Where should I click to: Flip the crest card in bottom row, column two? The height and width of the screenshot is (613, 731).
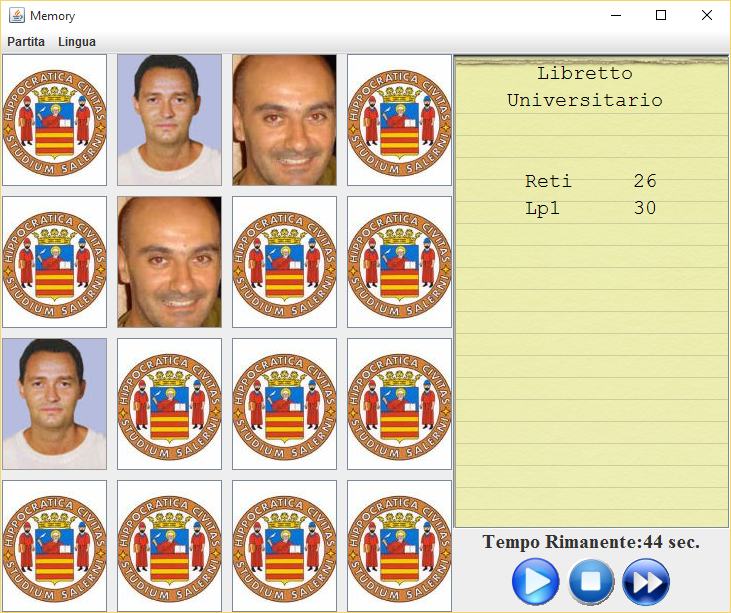169,546
